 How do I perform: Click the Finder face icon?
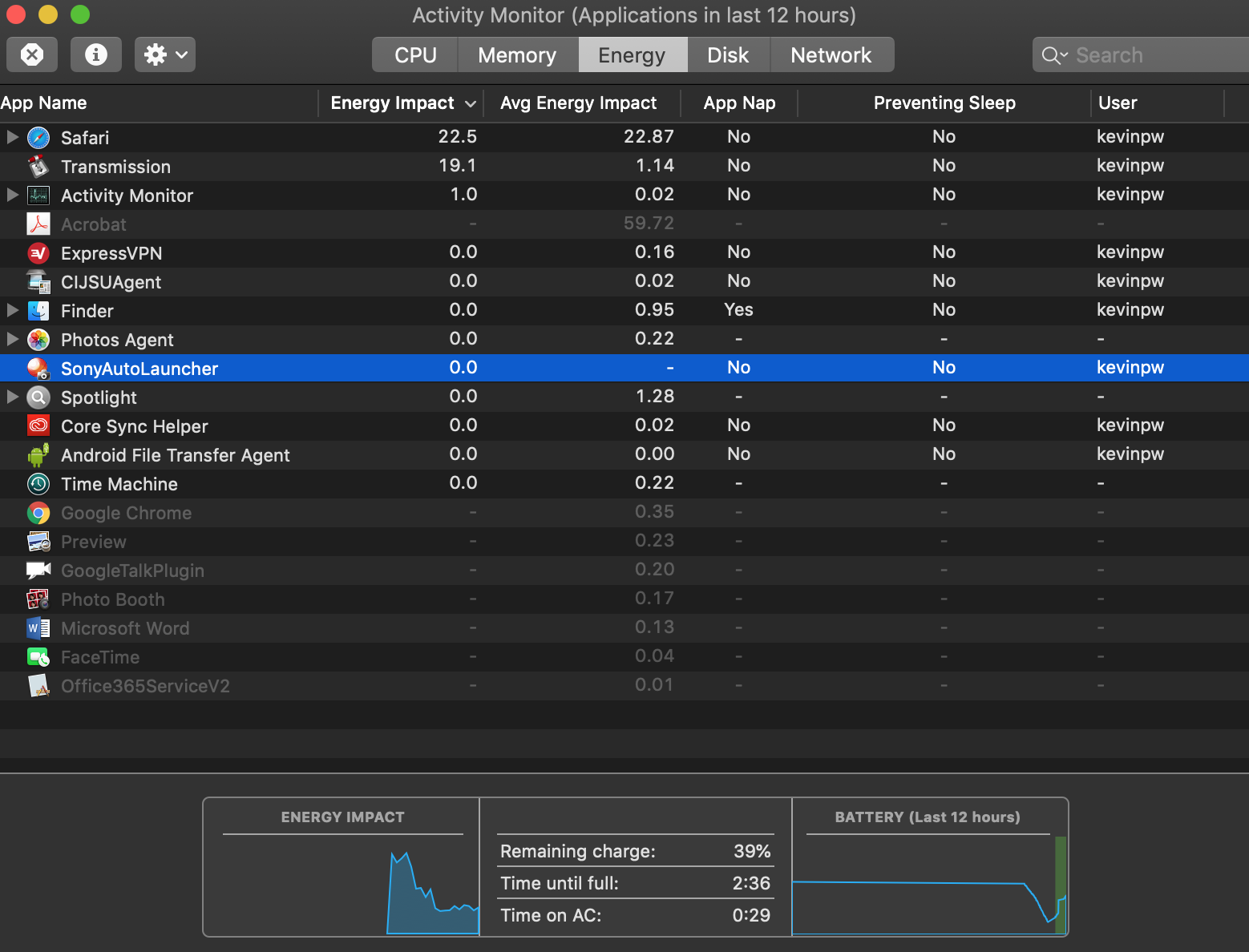pyautogui.click(x=38, y=311)
